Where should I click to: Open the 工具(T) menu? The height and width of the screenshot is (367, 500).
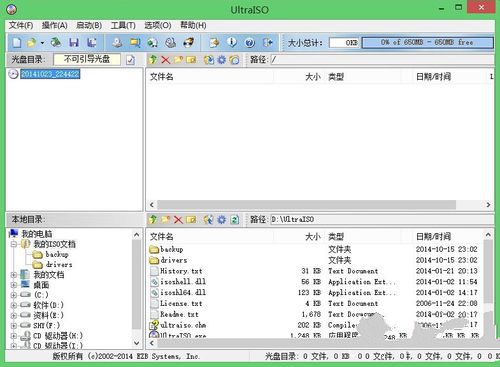point(123,25)
